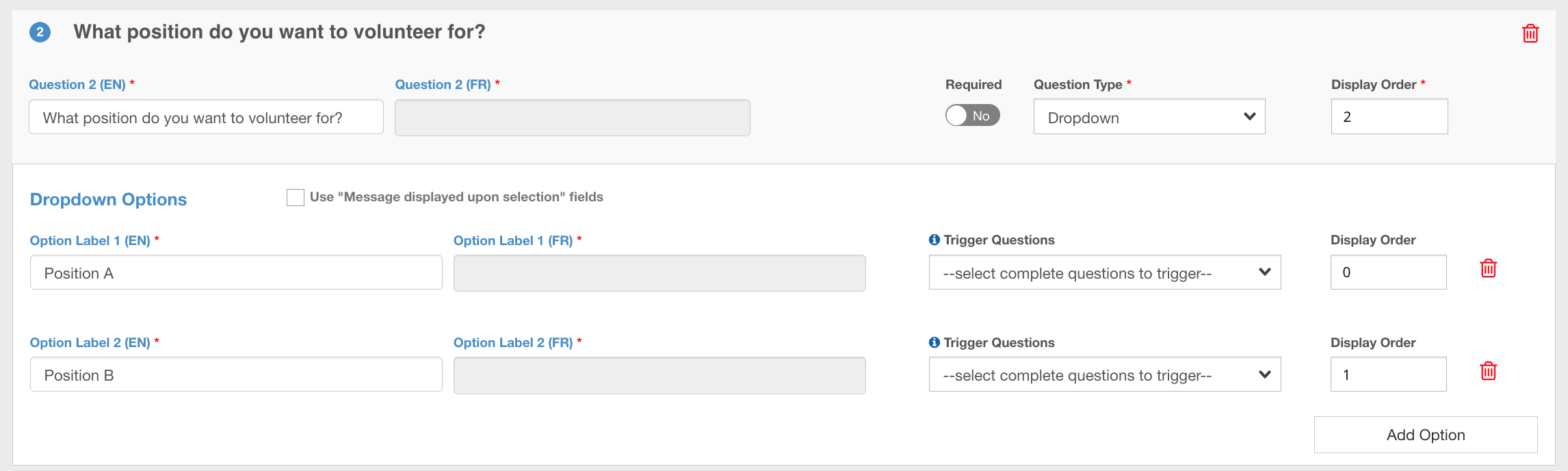Click Position B's Display Order field

pos(1387,374)
